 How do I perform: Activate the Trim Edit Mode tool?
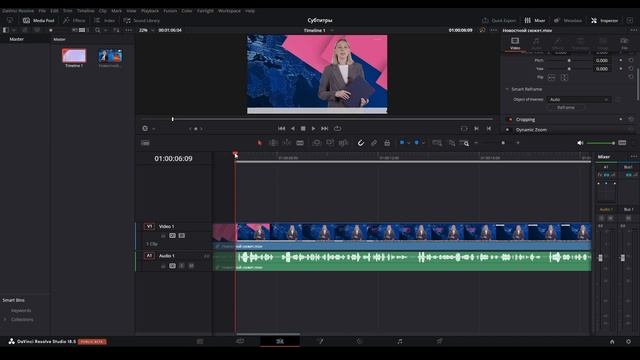(x=273, y=143)
